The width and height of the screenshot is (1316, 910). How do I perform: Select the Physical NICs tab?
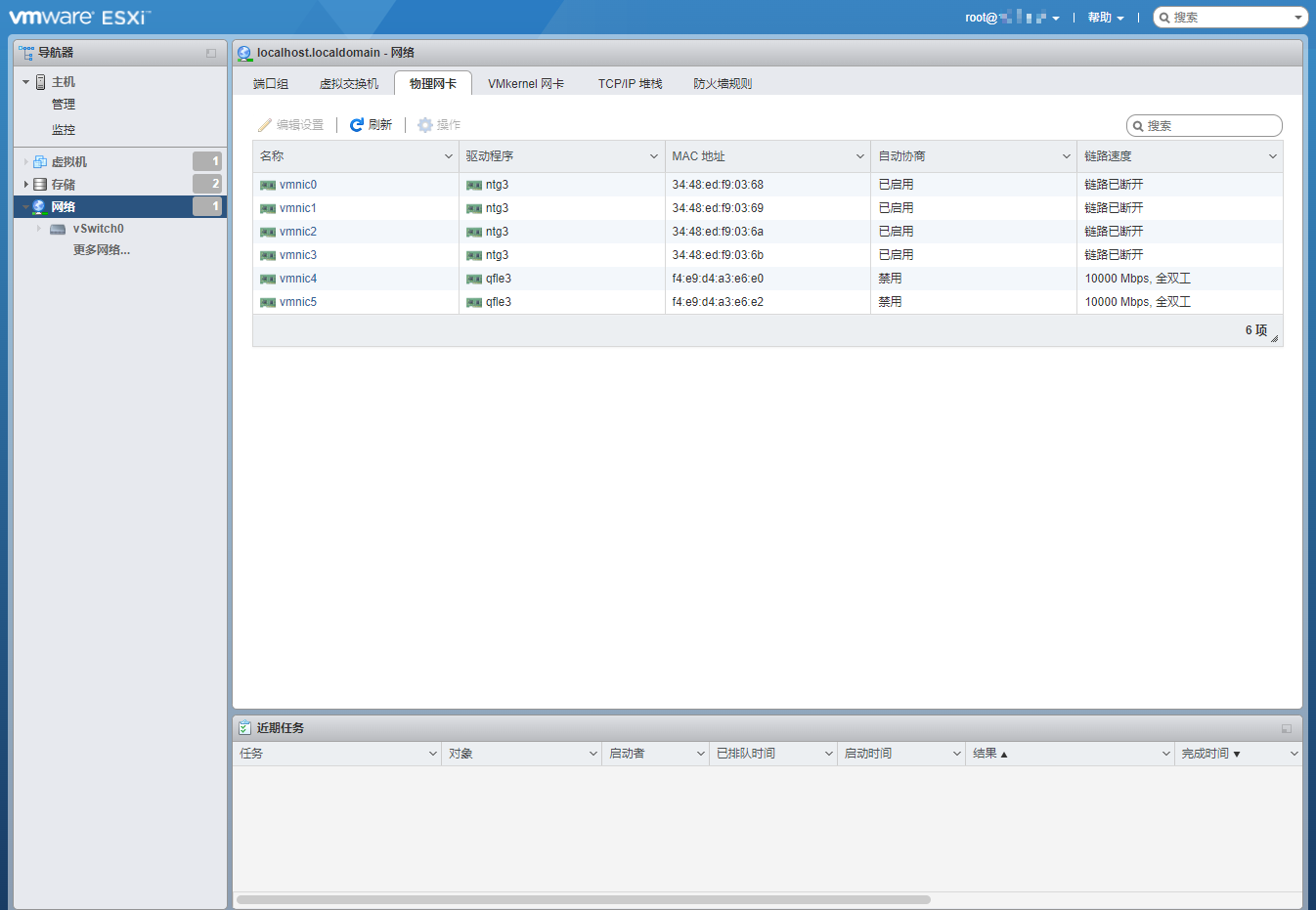pyautogui.click(x=433, y=84)
